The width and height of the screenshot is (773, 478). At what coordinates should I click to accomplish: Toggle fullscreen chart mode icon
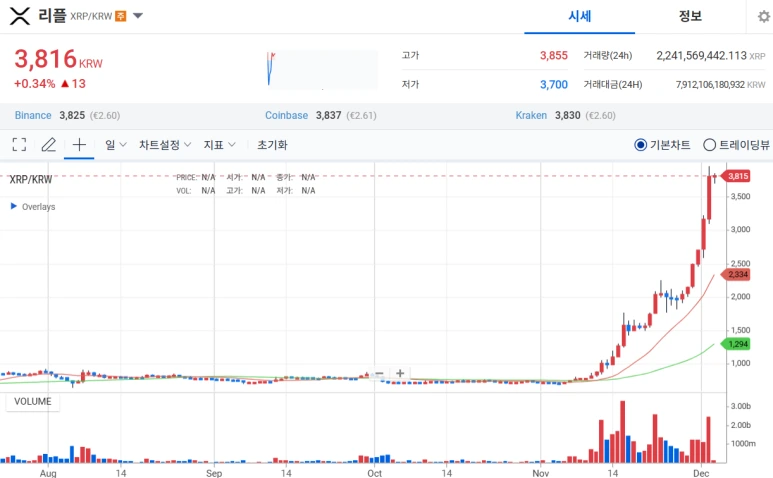tap(19, 144)
